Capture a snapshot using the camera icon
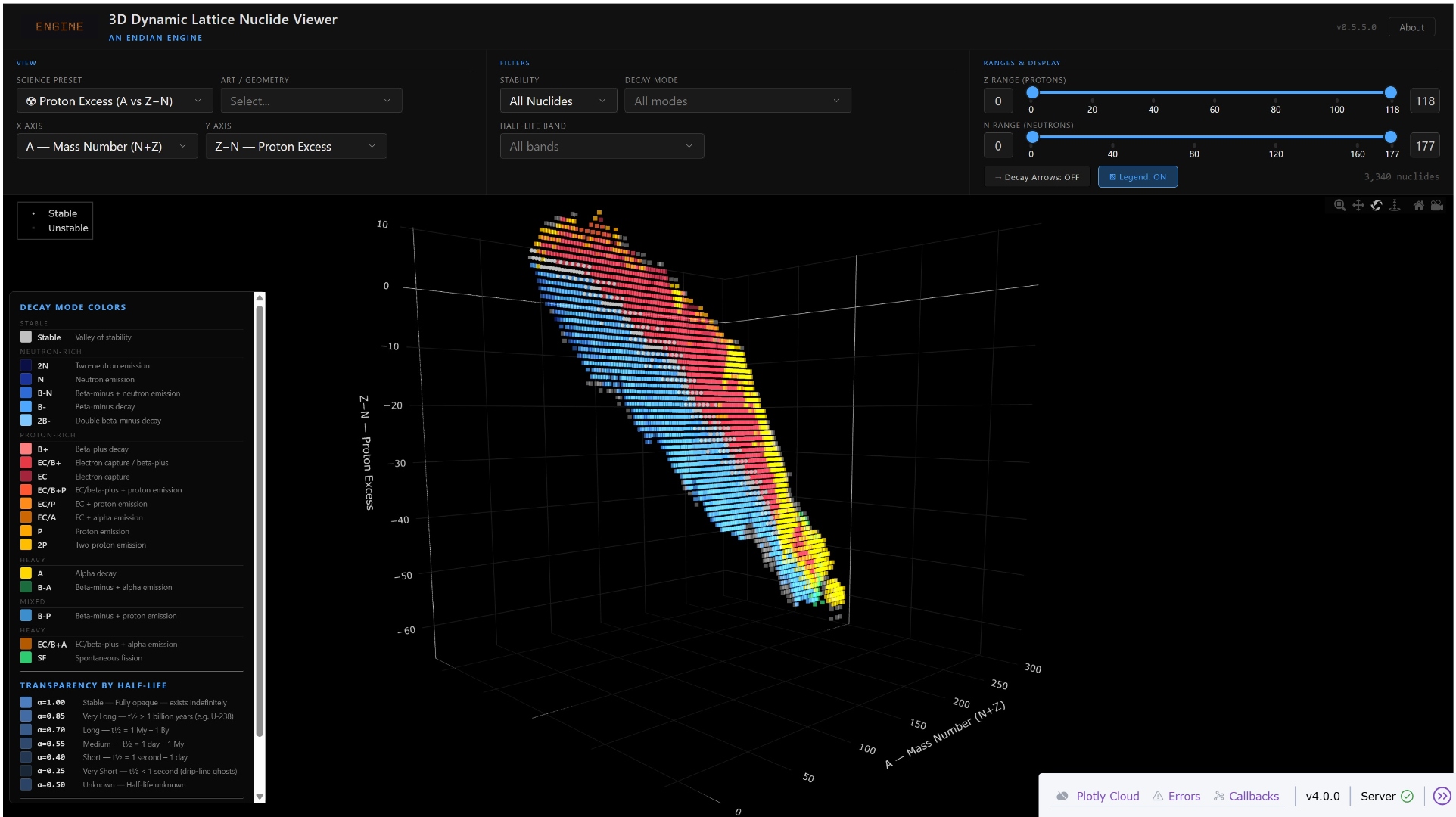Viewport: 1456px width, 817px height. tap(1437, 206)
